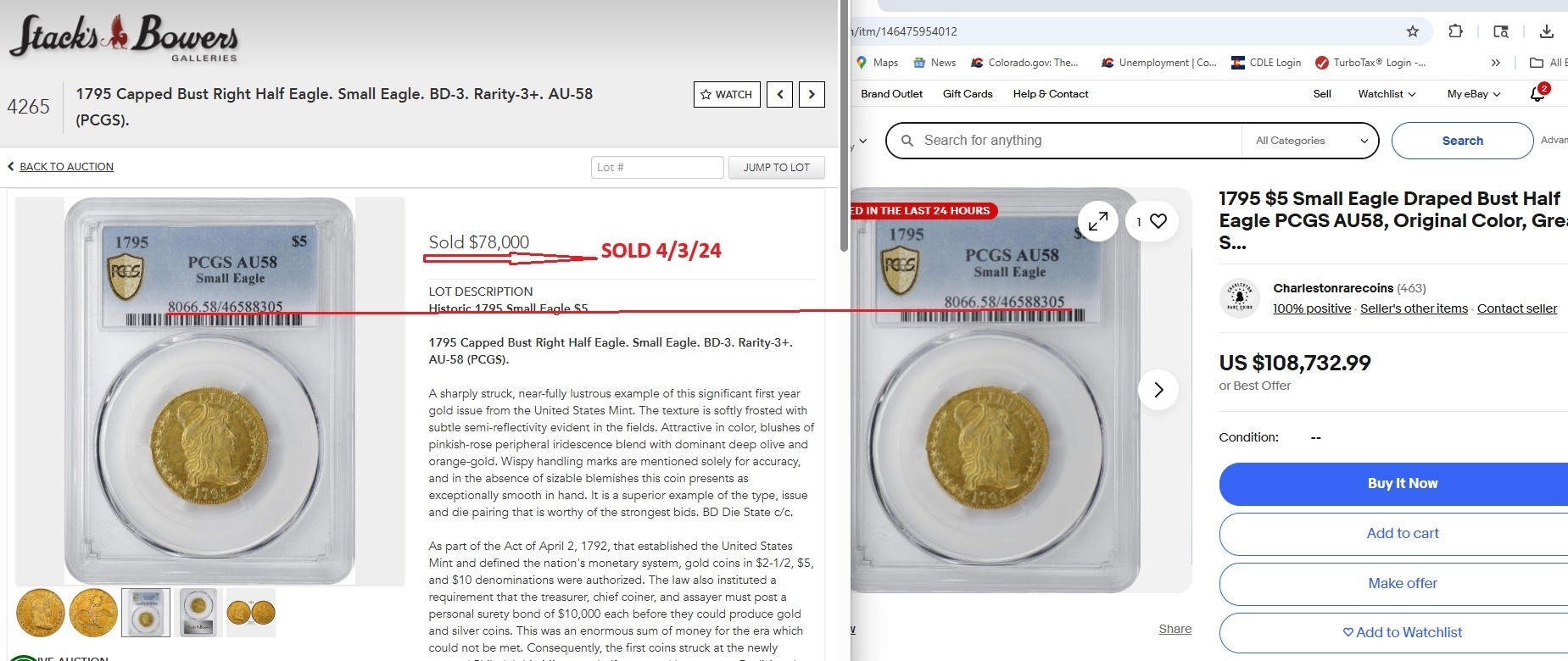Open the All Categories dropdown
The width and height of the screenshot is (1568, 661).
1311,141
